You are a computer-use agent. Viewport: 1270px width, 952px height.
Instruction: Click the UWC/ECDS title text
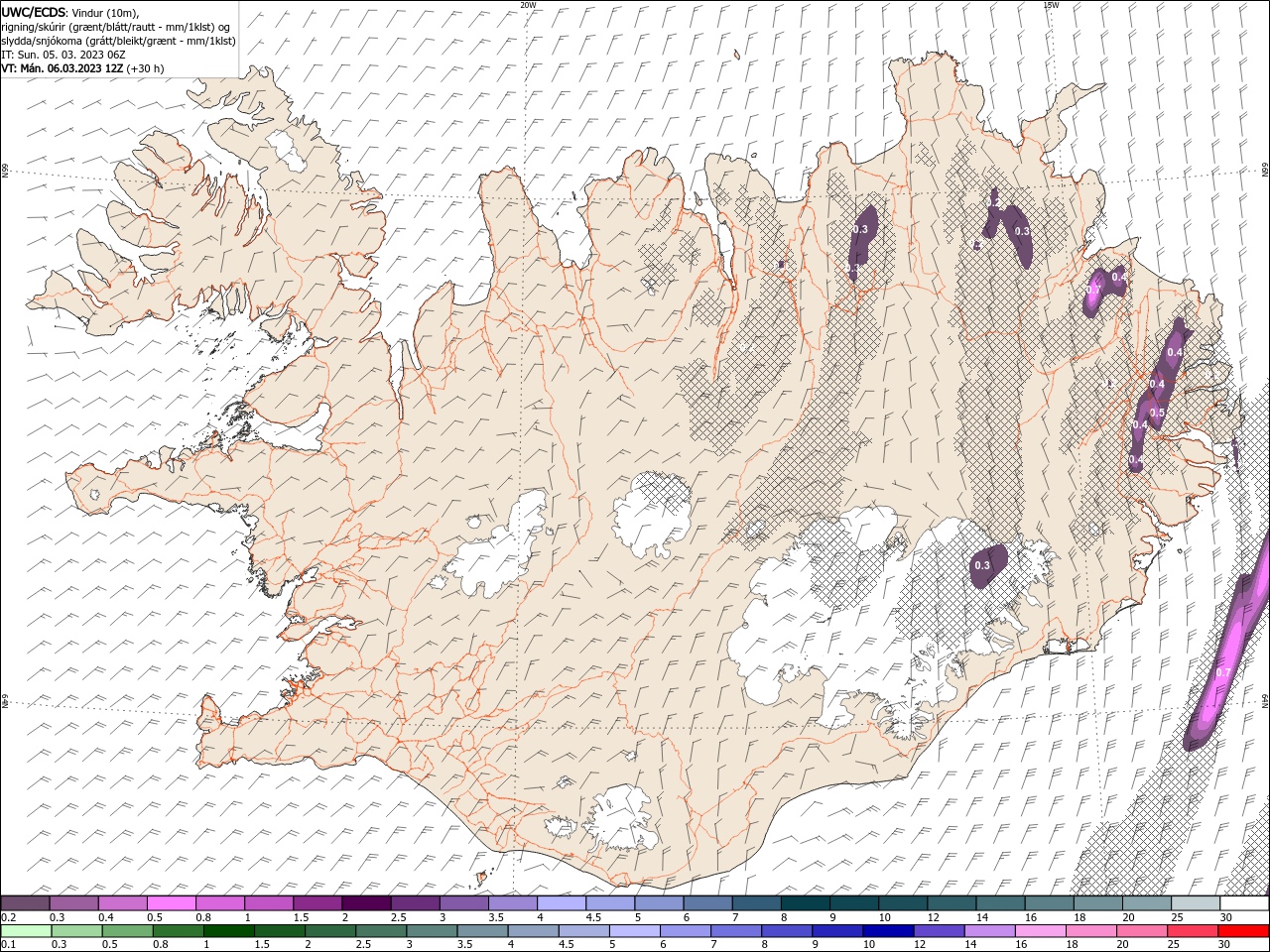tap(32, 11)
